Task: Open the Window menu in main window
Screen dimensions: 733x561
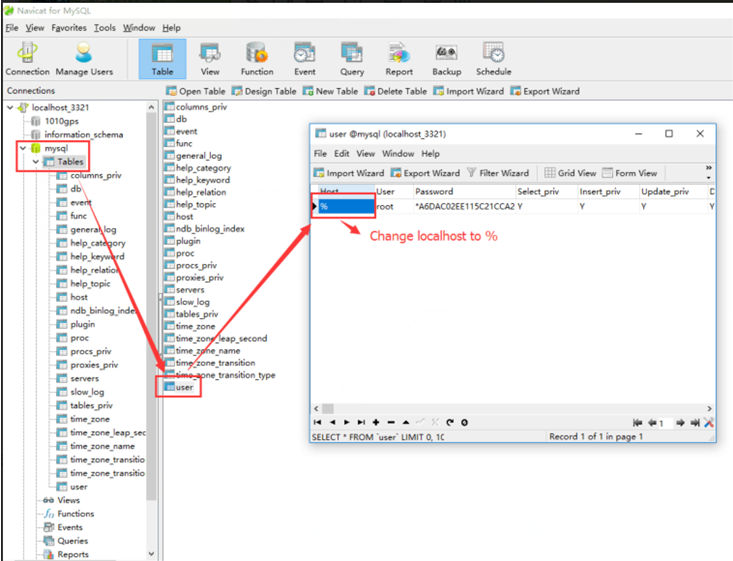Action: [139, 28]
